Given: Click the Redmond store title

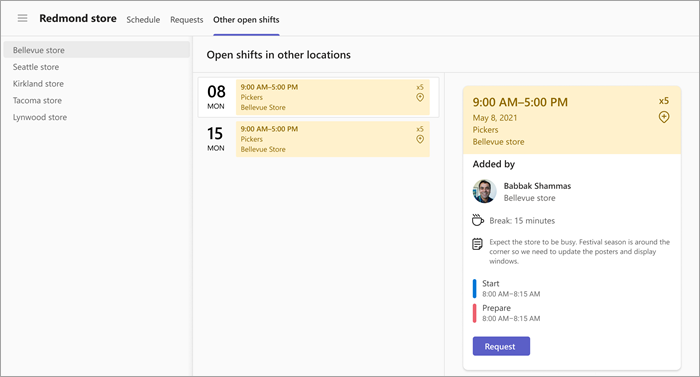Looking at the screenshot, I should coord(78,18).
